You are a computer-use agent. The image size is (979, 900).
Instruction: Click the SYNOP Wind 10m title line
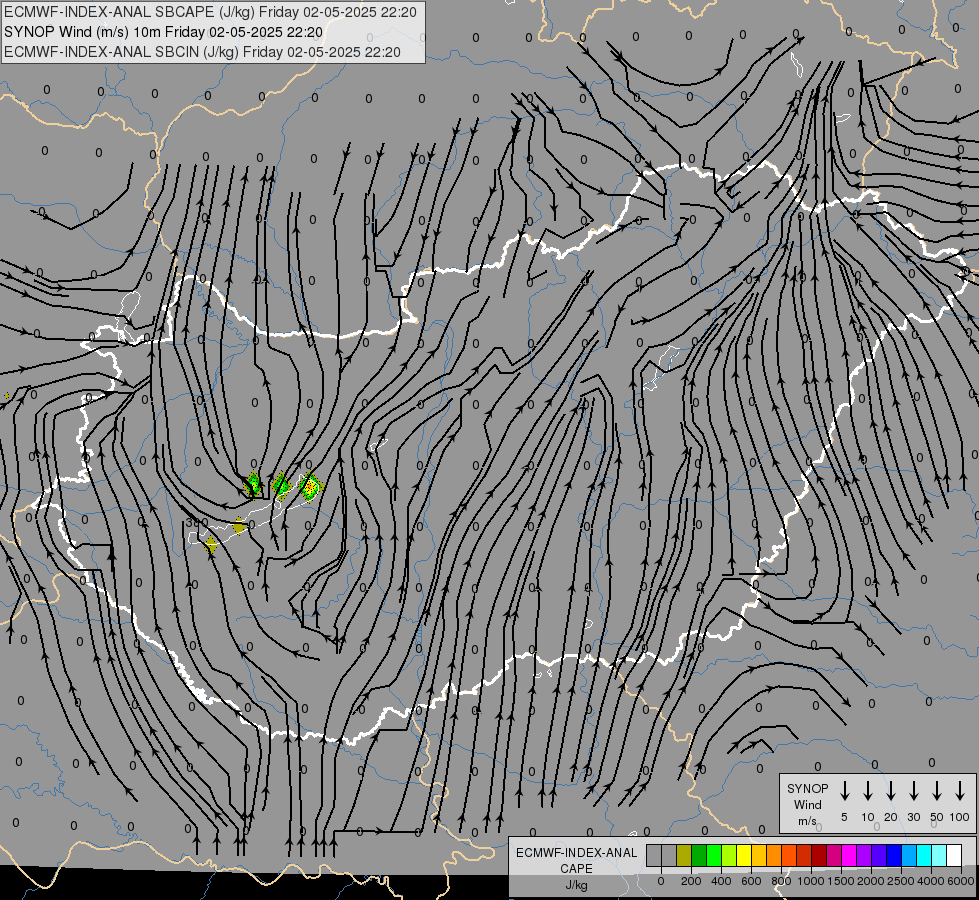coord(164,32)
